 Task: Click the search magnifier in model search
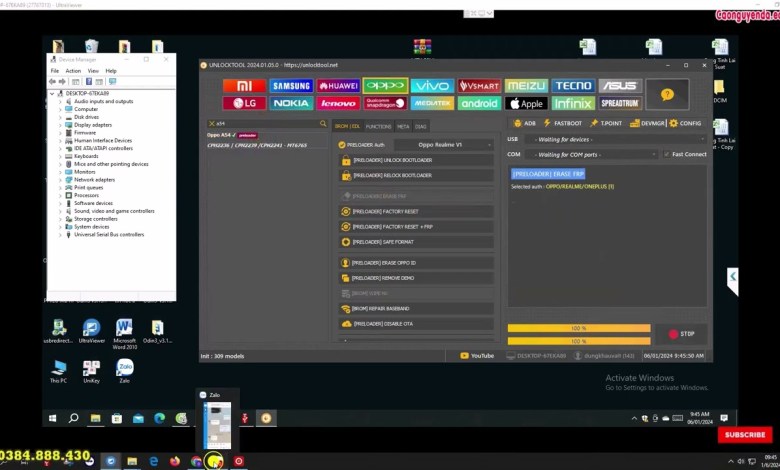[323, 123]
